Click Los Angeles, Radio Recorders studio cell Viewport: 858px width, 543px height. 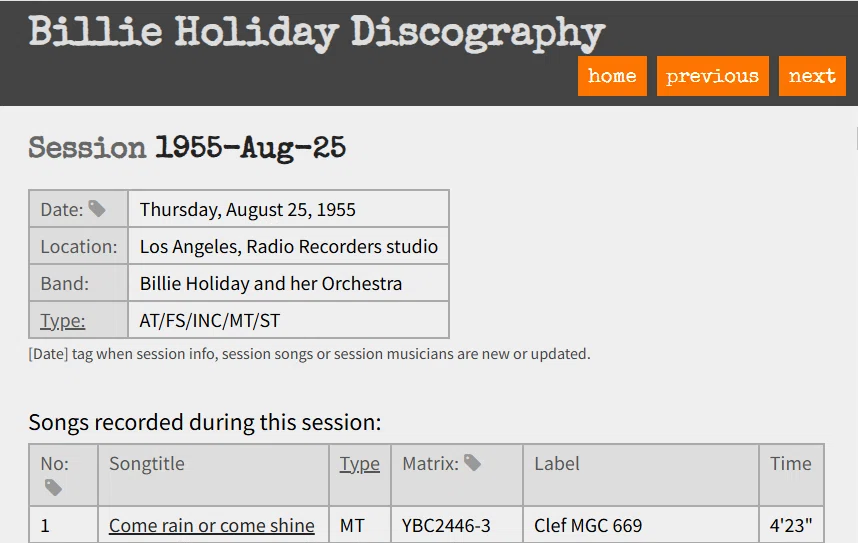point(288,246)
